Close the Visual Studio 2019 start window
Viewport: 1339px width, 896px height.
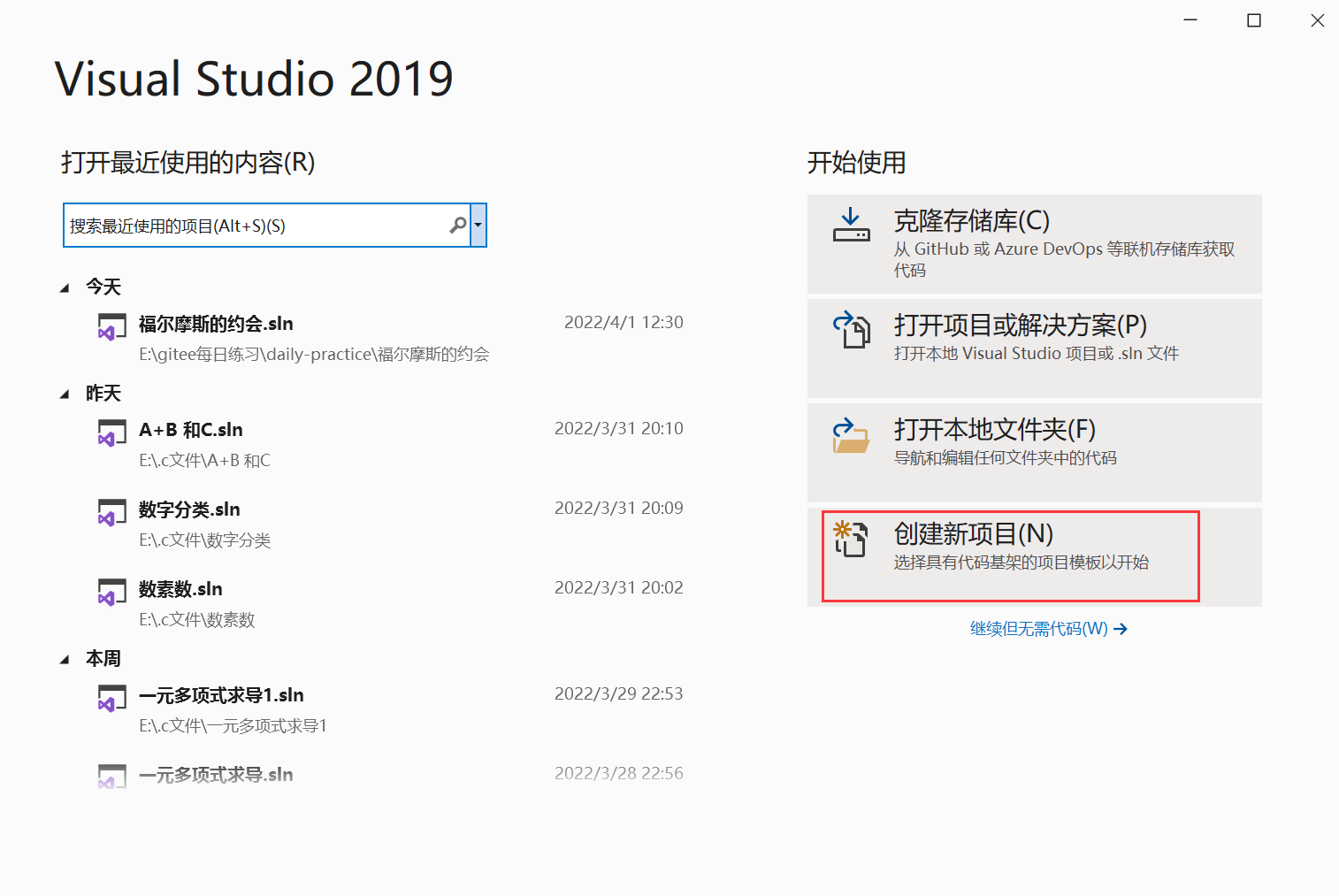[x=1318, y=20]
